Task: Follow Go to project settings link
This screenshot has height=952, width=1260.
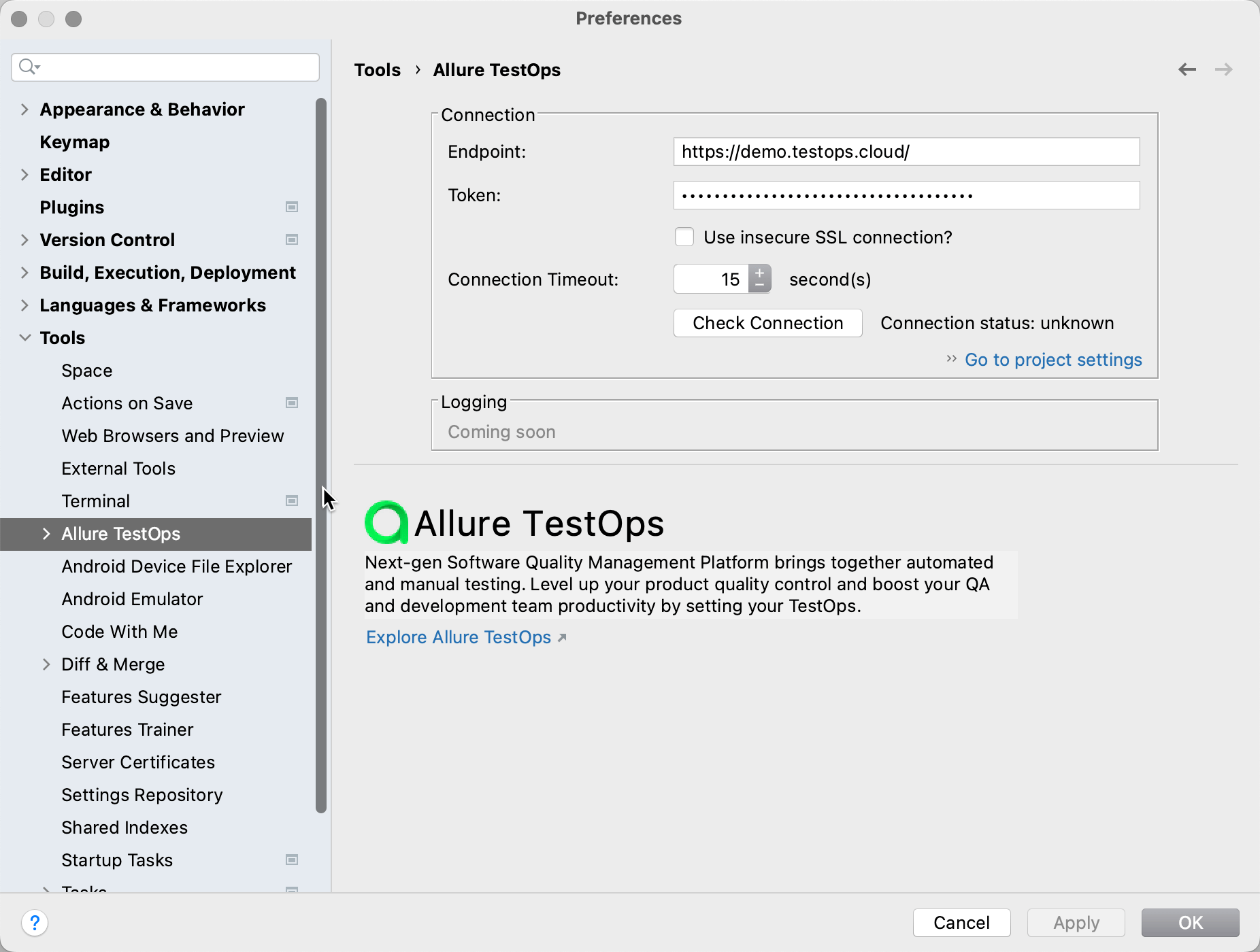Action: [1053, 360]
